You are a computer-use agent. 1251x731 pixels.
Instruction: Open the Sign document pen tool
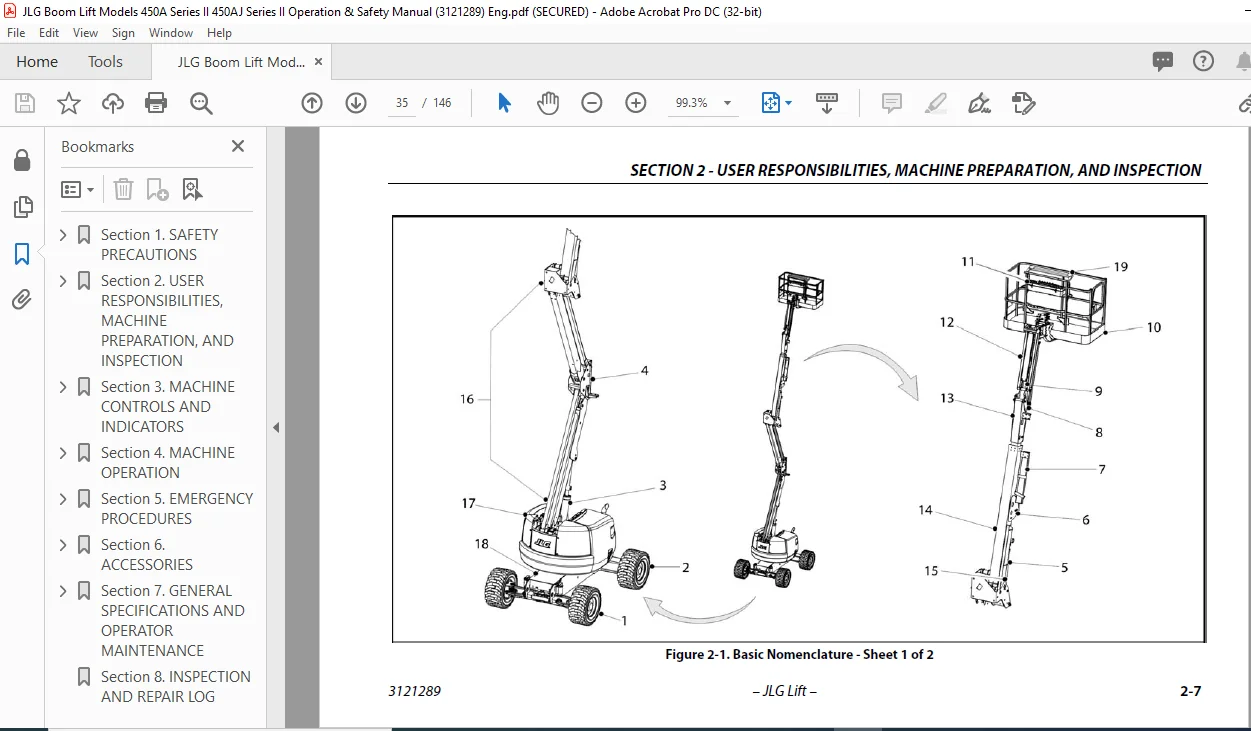point(979,103)
